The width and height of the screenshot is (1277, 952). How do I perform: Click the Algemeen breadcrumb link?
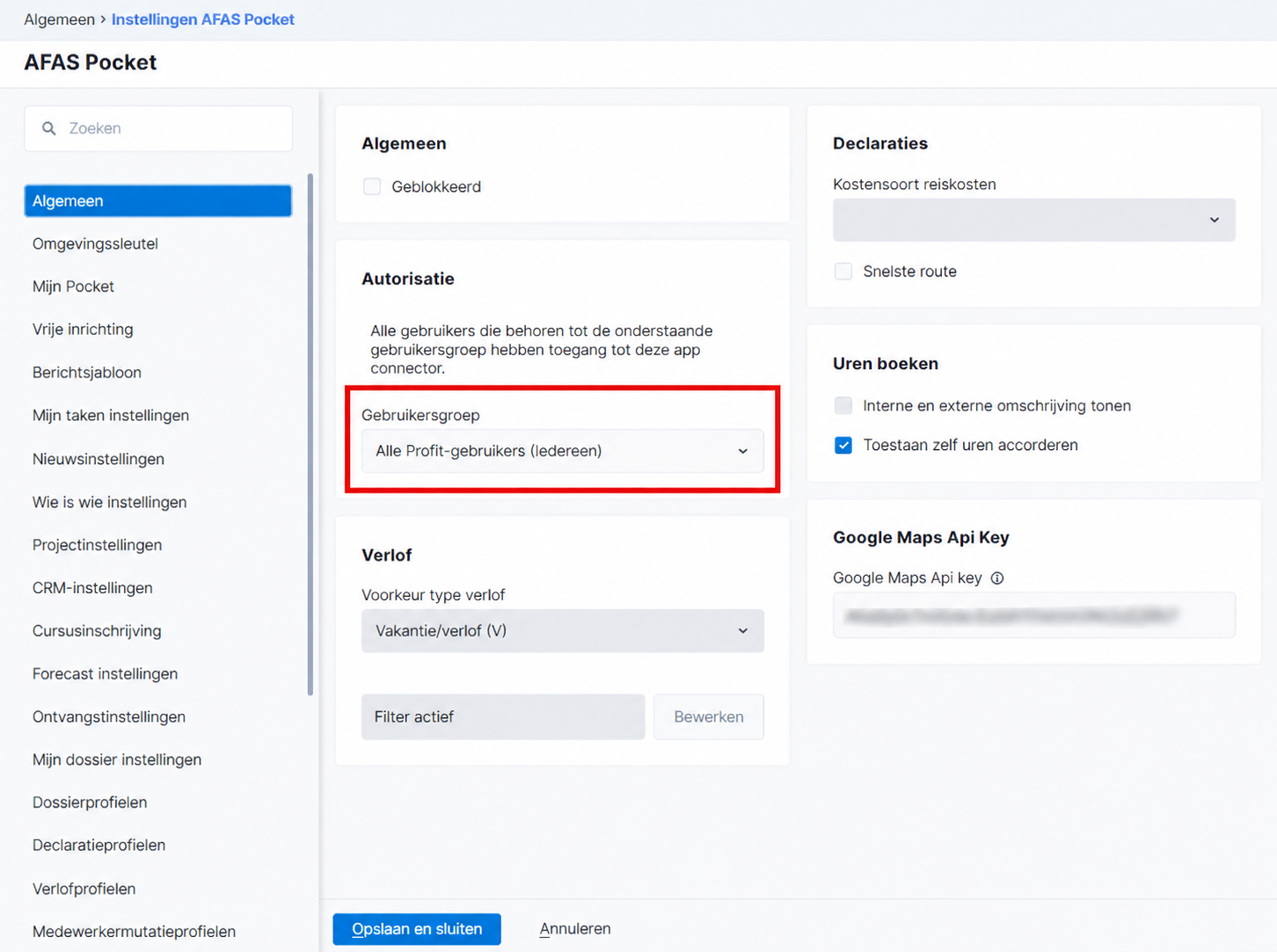pyautogui.click(x=60, y=19)
